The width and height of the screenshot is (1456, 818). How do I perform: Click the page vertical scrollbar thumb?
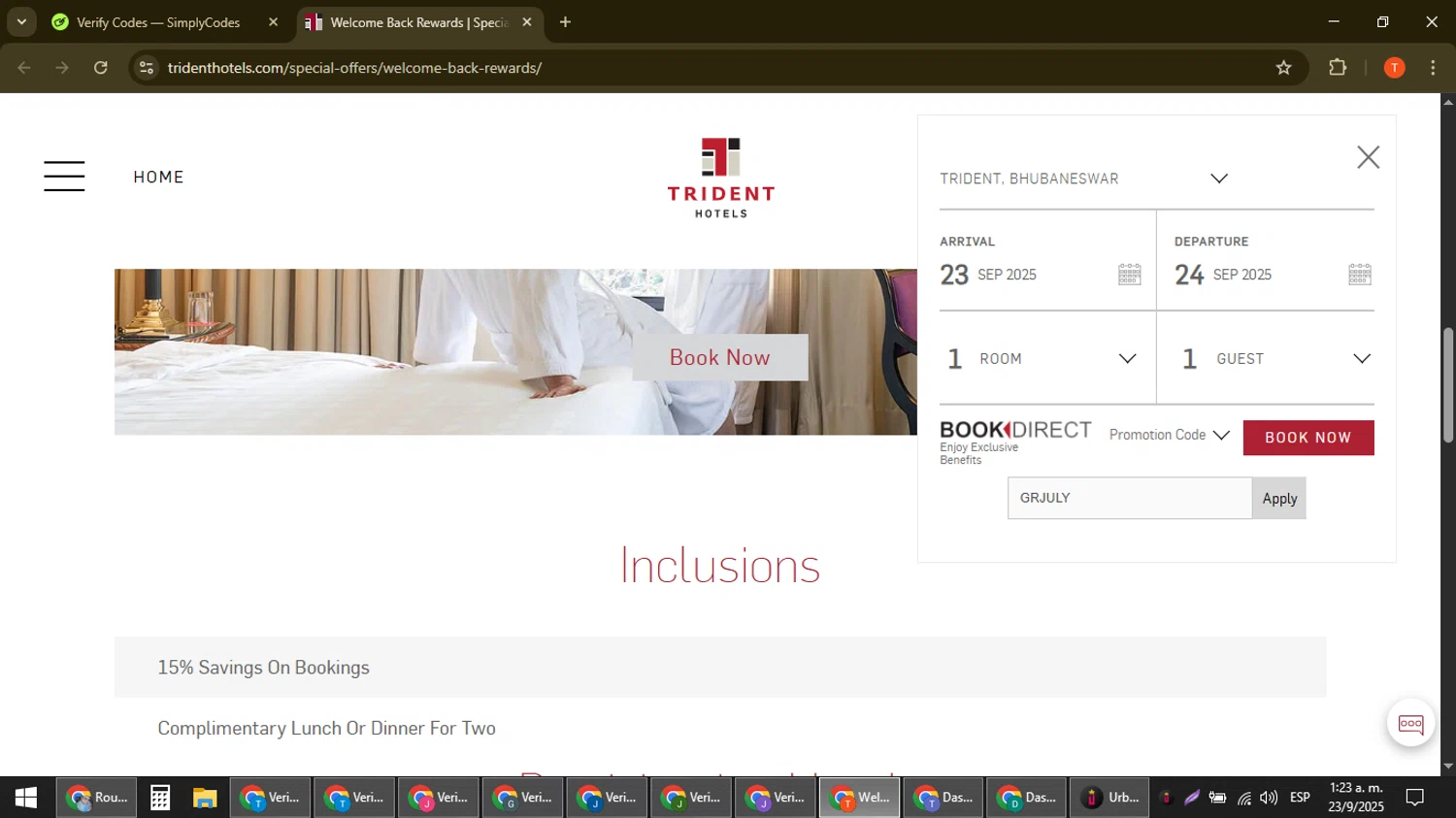click(x=1448, y=385)
